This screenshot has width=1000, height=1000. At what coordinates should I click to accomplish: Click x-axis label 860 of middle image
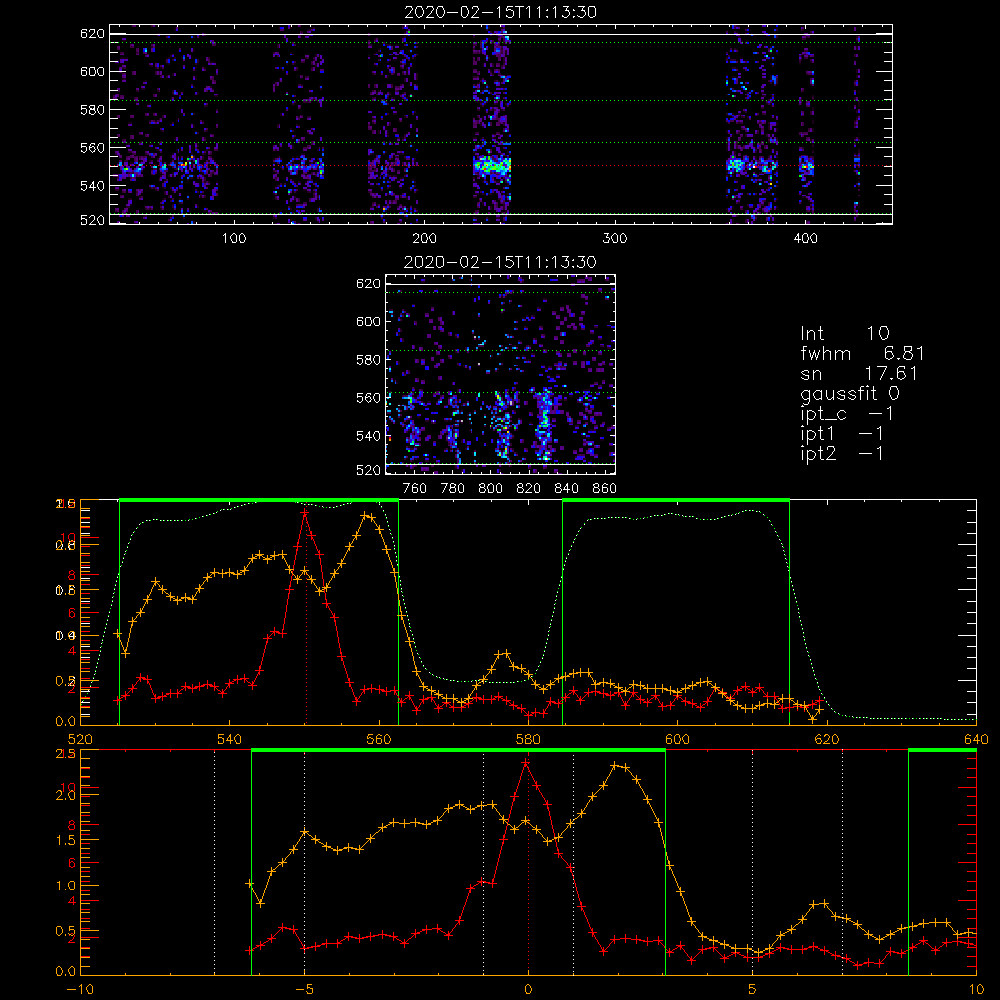click(605, 489)
